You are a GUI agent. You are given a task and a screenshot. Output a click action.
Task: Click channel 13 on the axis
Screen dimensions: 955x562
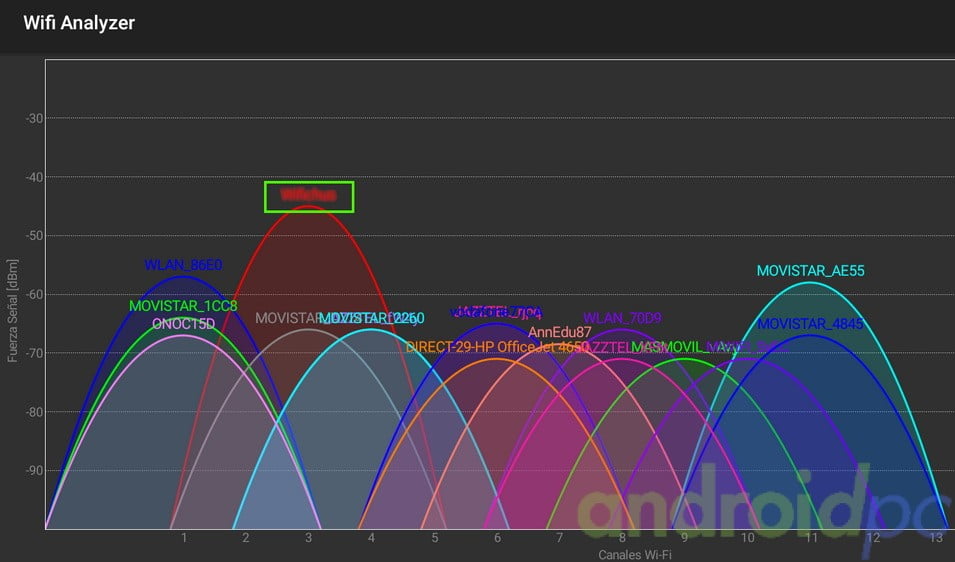(936, 538)
